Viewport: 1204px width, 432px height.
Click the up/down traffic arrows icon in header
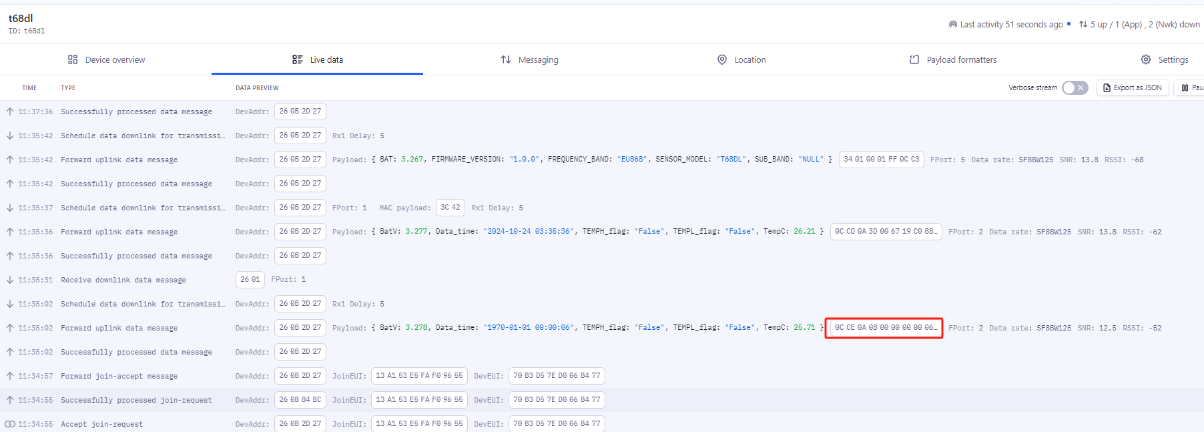[x=1083, y=23]
